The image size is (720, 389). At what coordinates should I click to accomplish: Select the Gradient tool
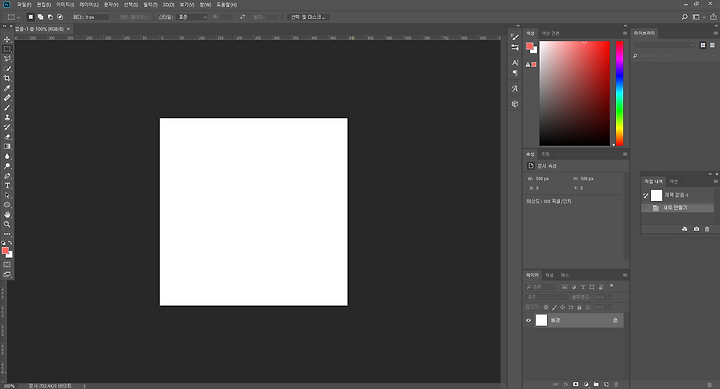click(7, 147)
